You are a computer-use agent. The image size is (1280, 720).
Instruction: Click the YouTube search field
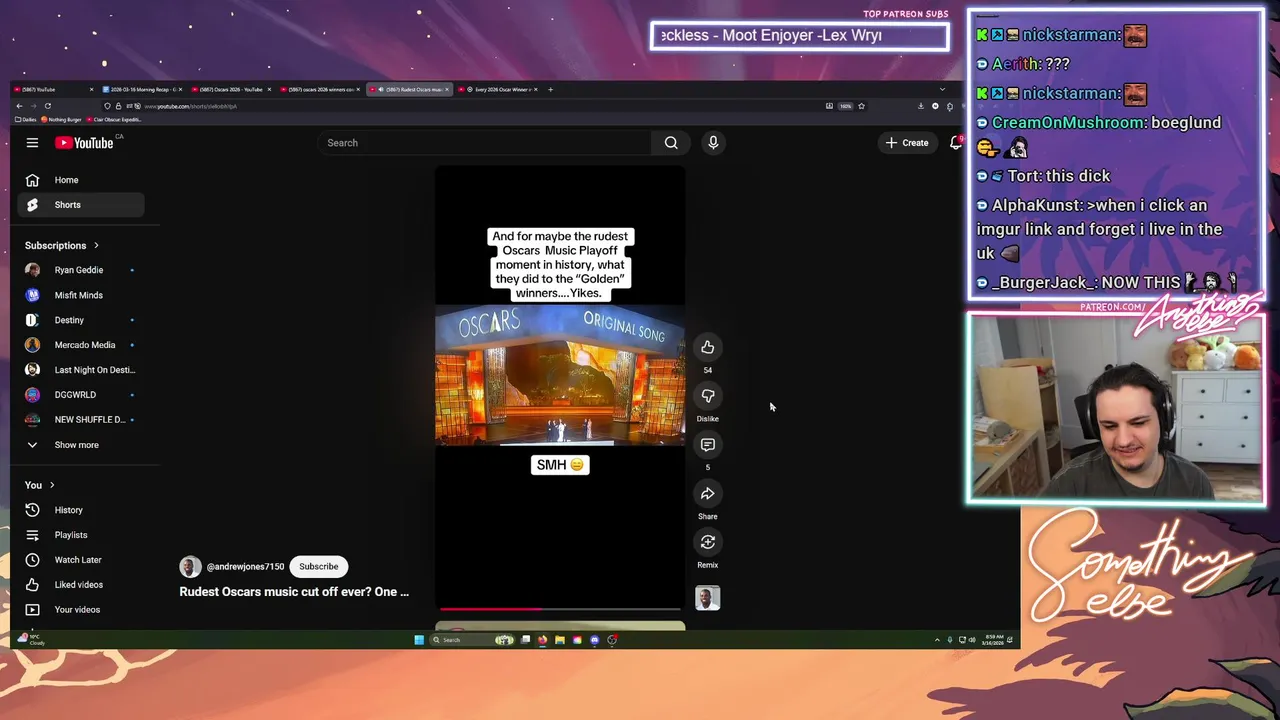point(485,143)
